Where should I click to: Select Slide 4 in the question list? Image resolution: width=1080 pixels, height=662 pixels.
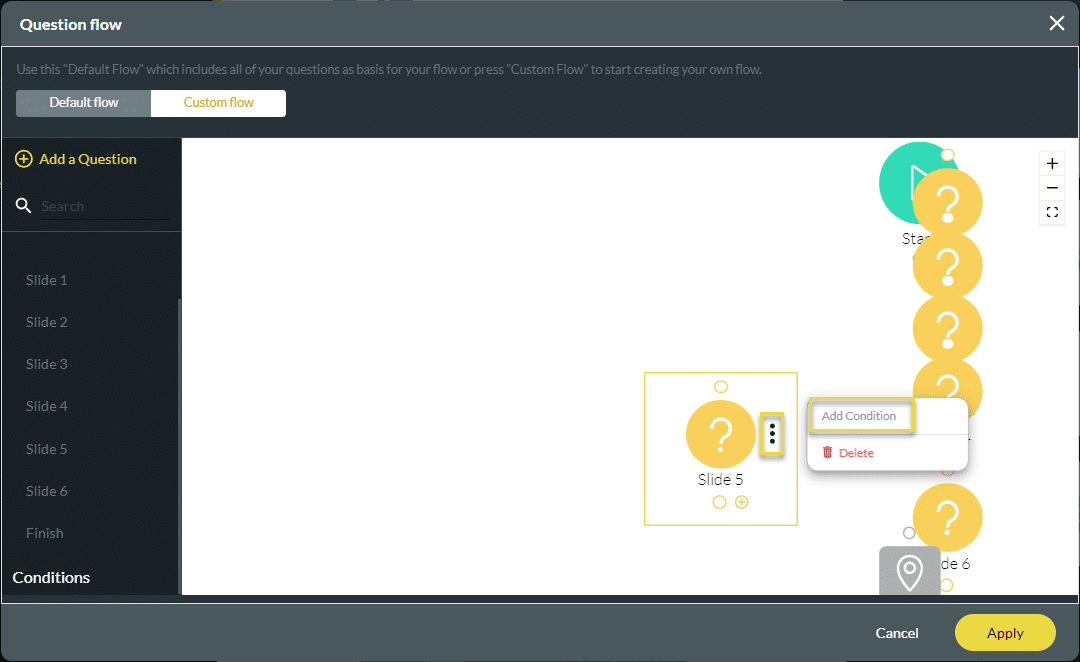(47, 406)
